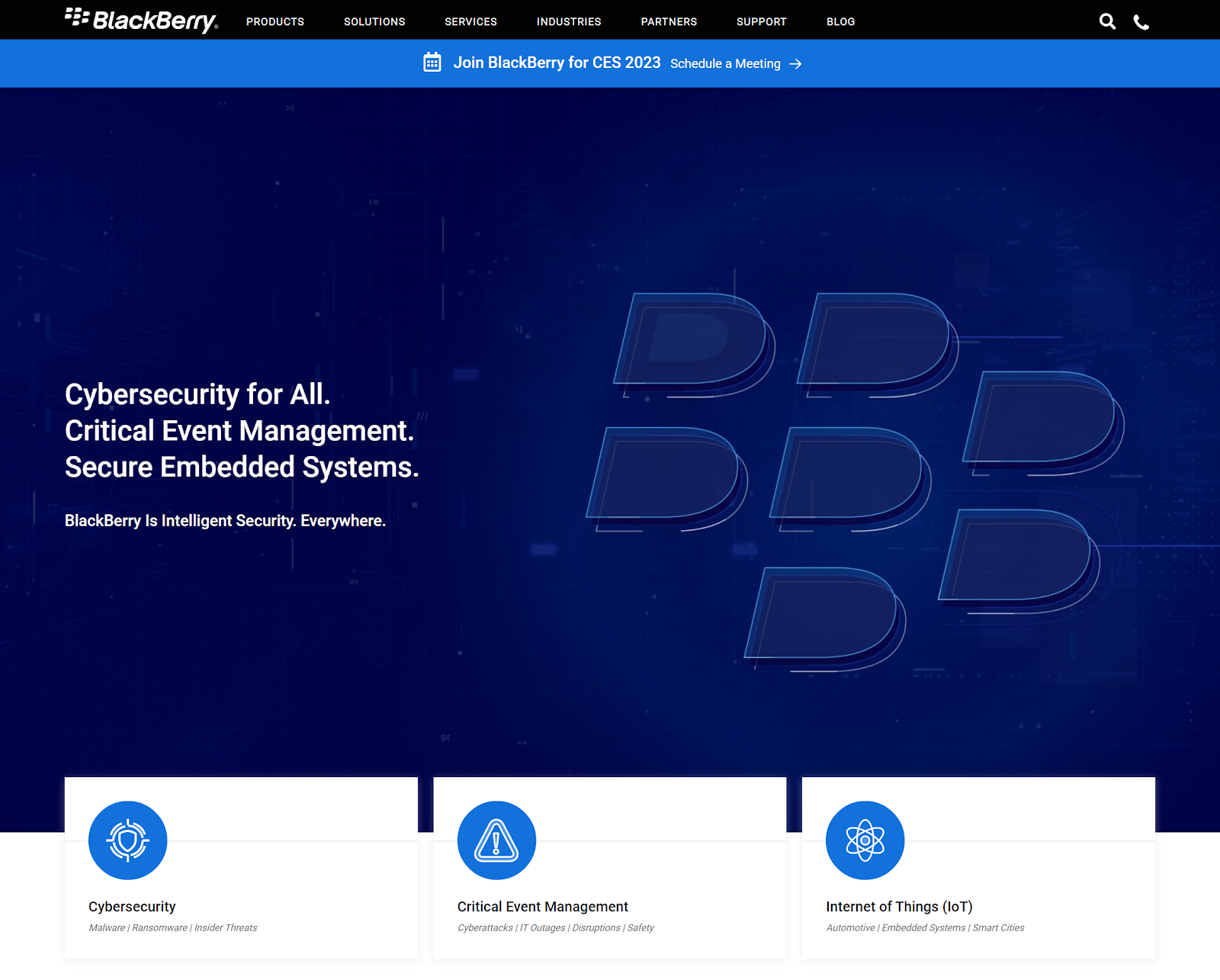This screenshot has width=1220, height=980.
Task: Expand the Services navigation menu
Action: pos(471,21)
